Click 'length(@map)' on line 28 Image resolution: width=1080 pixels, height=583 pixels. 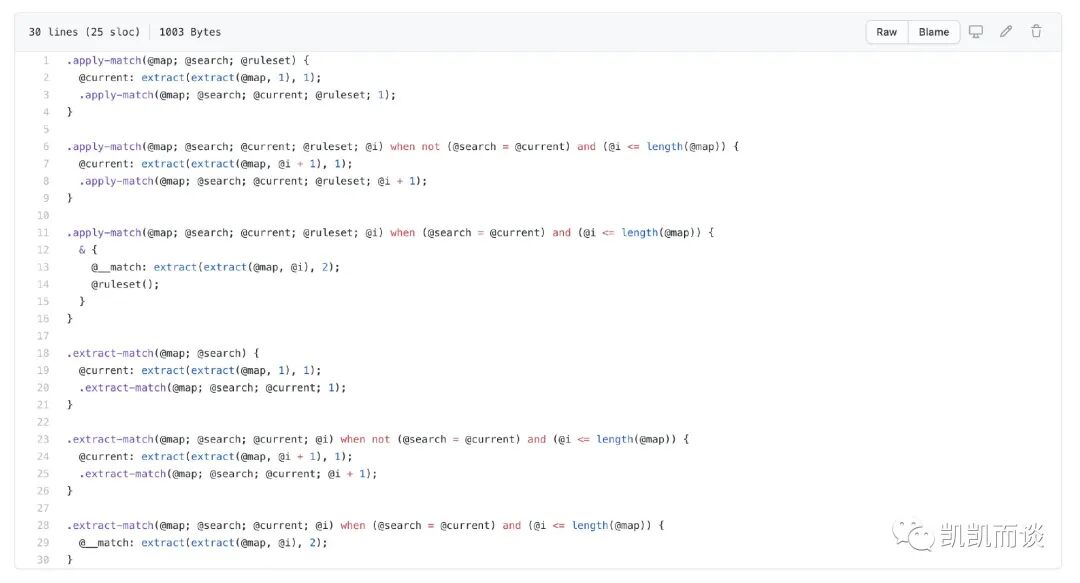(609, 526)
